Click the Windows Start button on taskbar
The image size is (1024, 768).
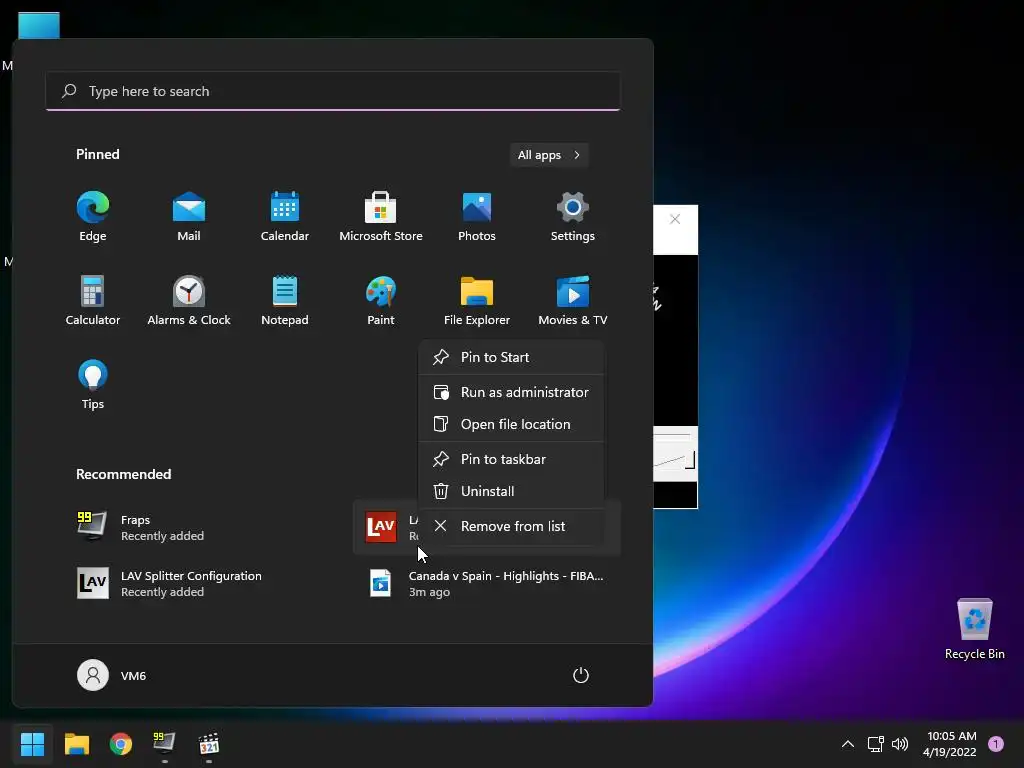[32, 744]
